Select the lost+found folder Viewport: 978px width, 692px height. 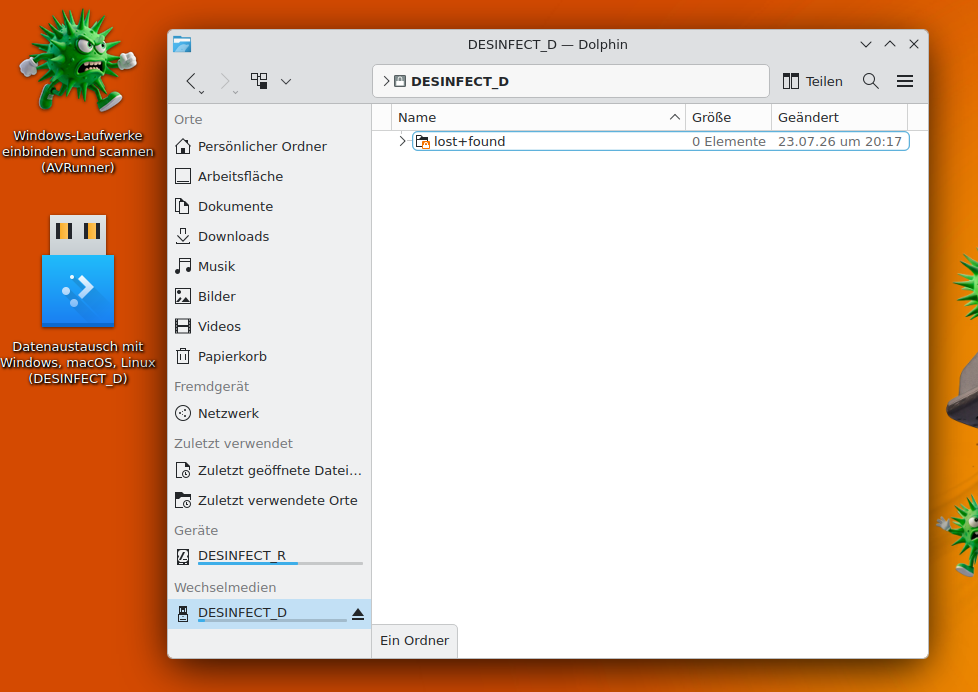661,142
